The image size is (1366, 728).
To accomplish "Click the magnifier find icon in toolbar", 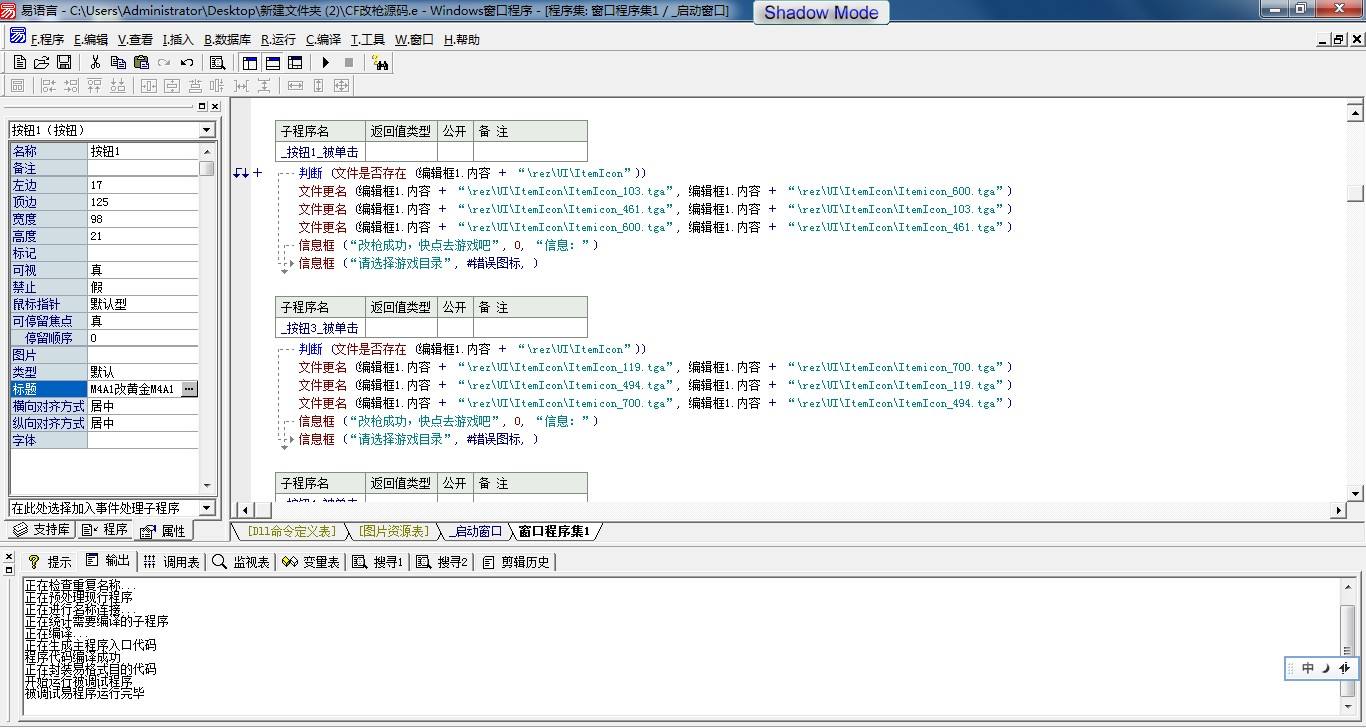I will 217,62.
